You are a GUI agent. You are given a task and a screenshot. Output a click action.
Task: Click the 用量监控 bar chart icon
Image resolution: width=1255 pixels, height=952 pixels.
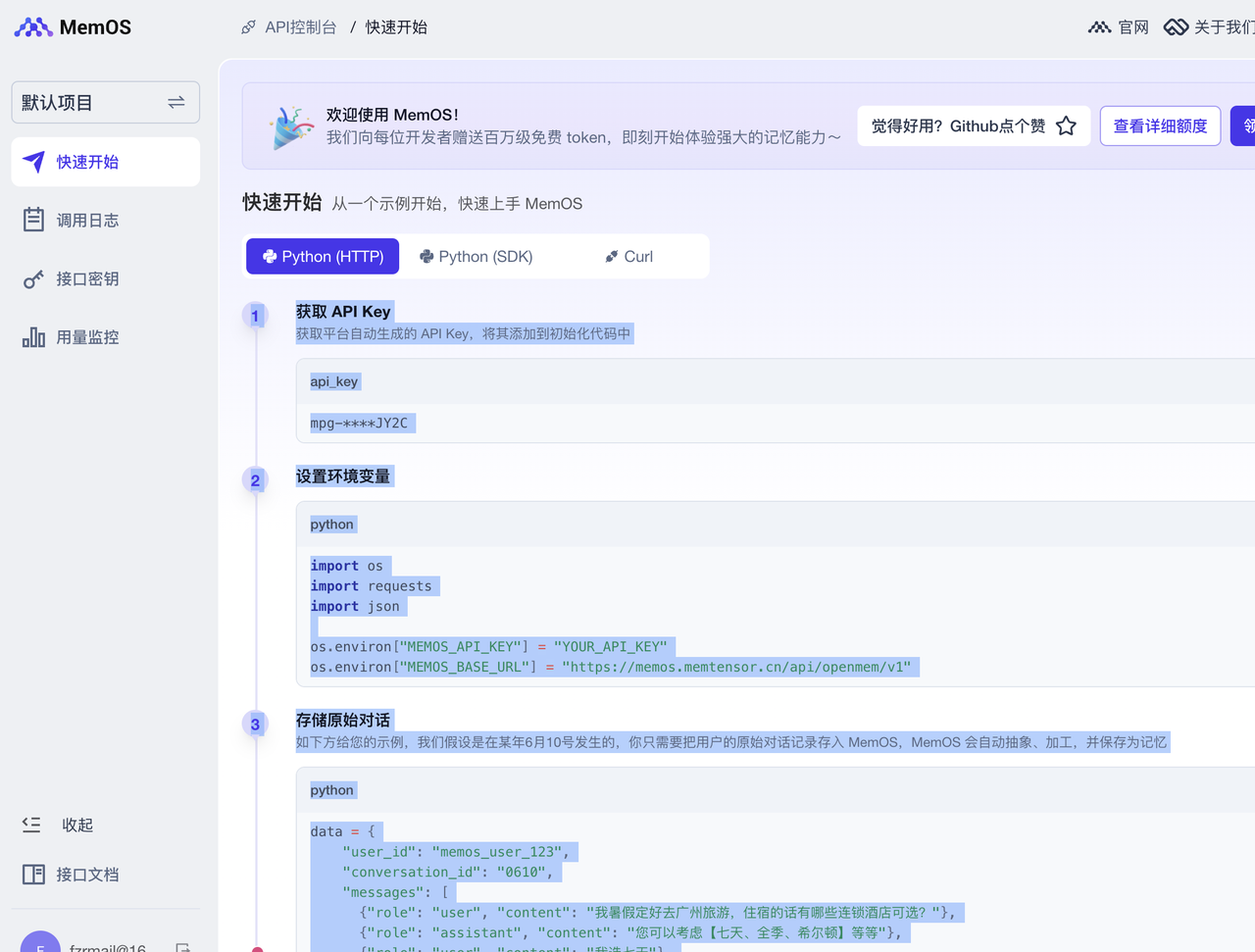click(x=33, y=337)
